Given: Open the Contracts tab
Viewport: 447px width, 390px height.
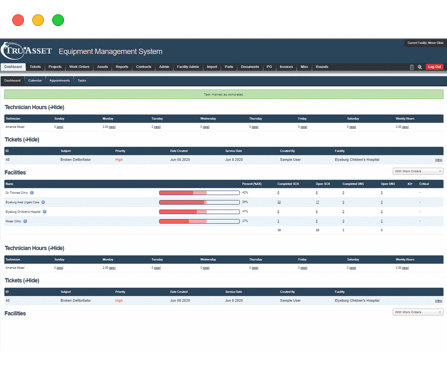Looking at the screenshot, I should 144,67.
